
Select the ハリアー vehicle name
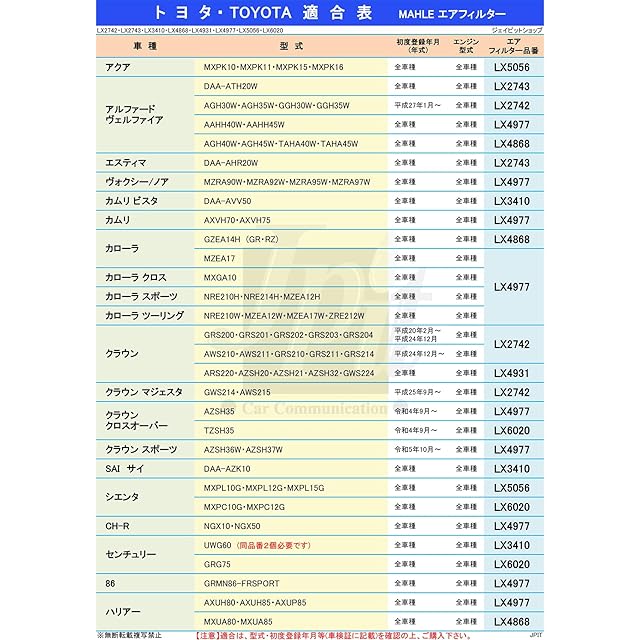click(x=123, y=612)
